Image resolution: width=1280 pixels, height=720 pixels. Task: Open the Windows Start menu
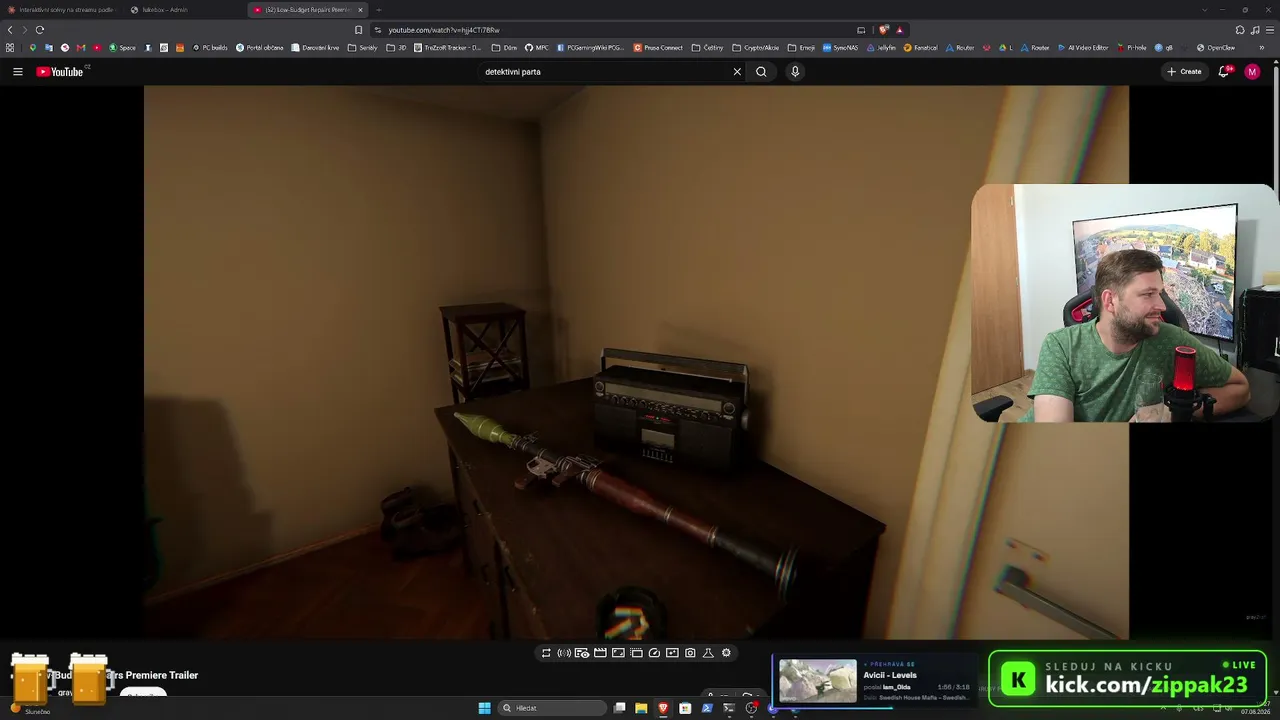coord(485,708)
